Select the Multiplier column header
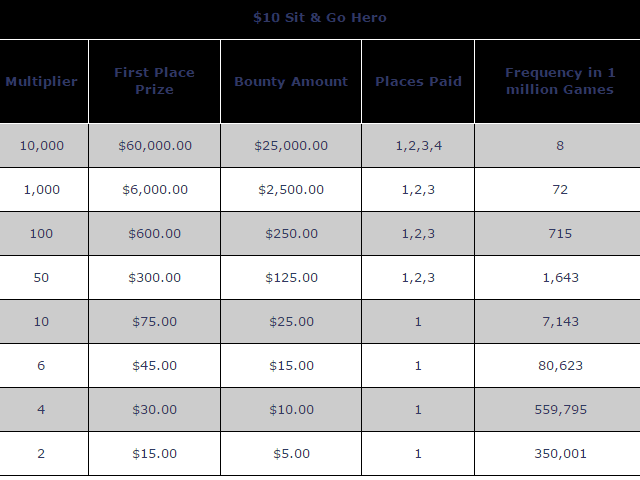The image size is (640, 480). [42, 82]
